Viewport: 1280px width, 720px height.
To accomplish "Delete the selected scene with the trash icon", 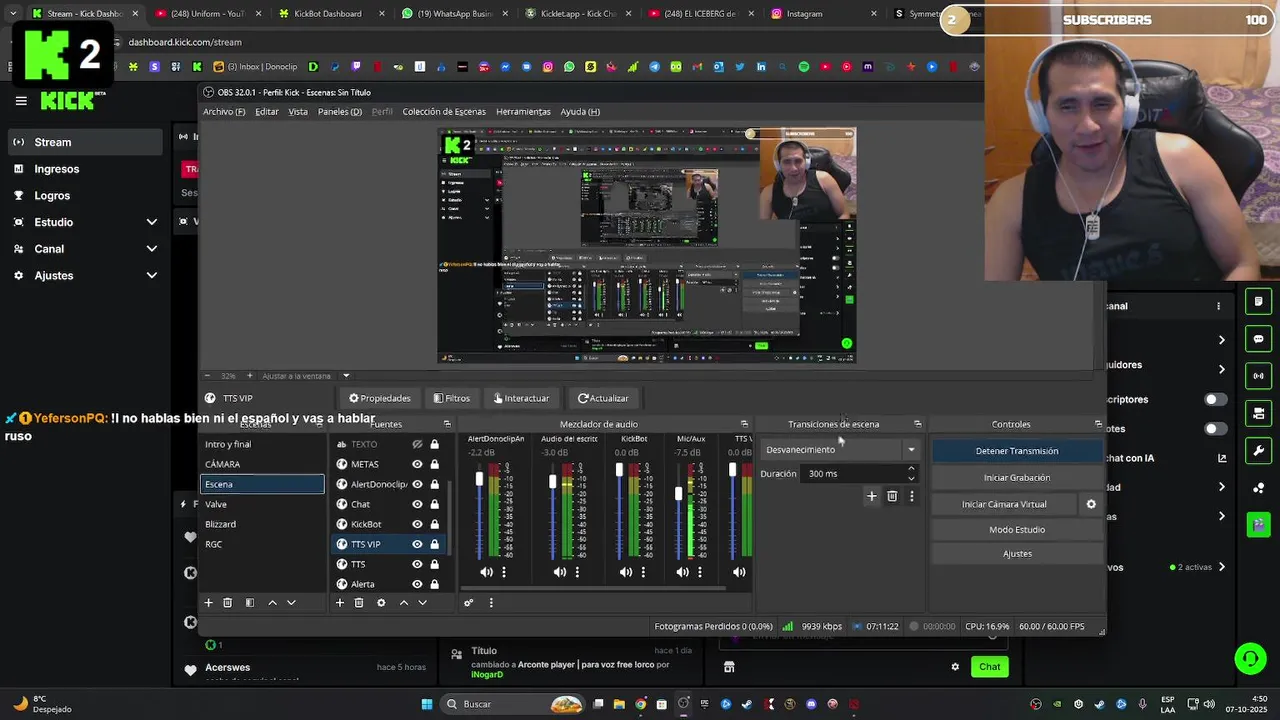I will coord(227,603).
